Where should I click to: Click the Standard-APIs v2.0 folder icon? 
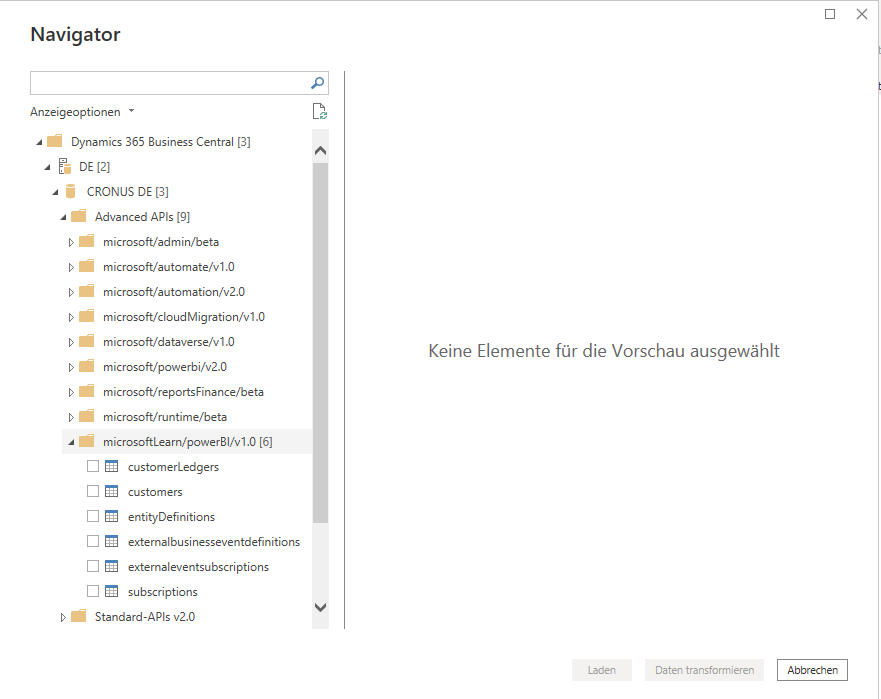pyautogui.click(x=78, y=616)
